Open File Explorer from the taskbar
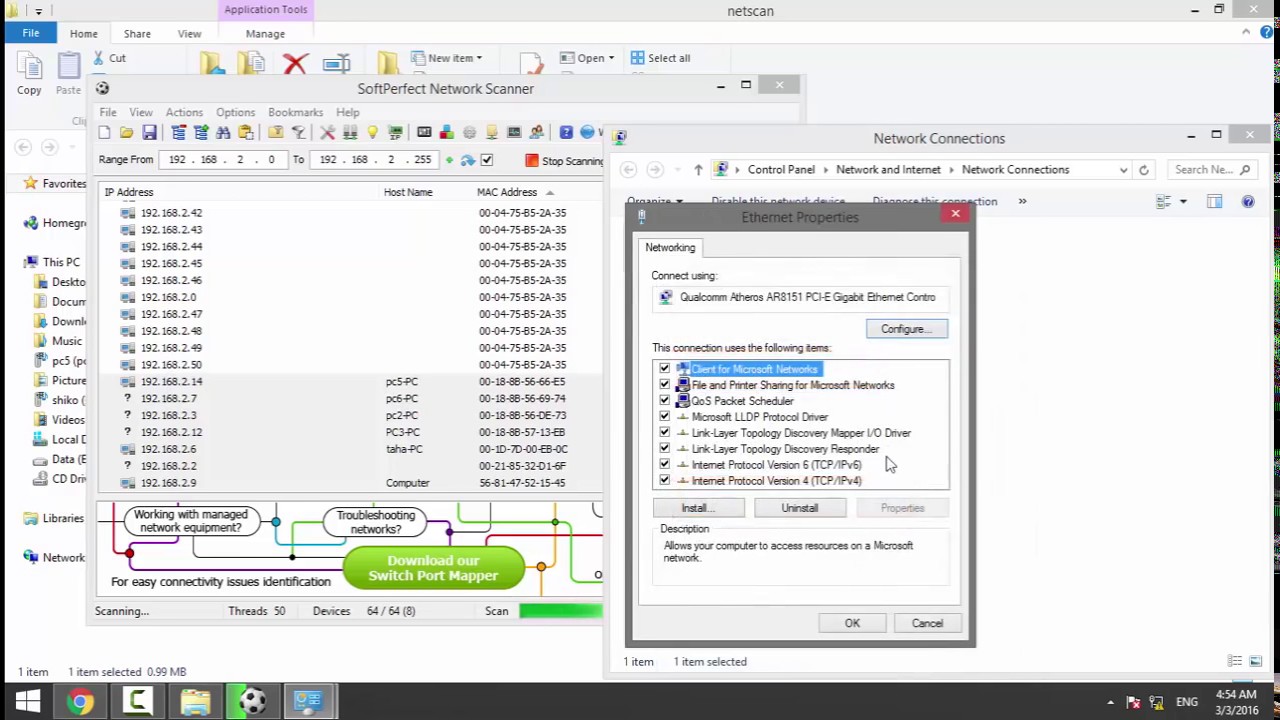 [x=195, y=701]
